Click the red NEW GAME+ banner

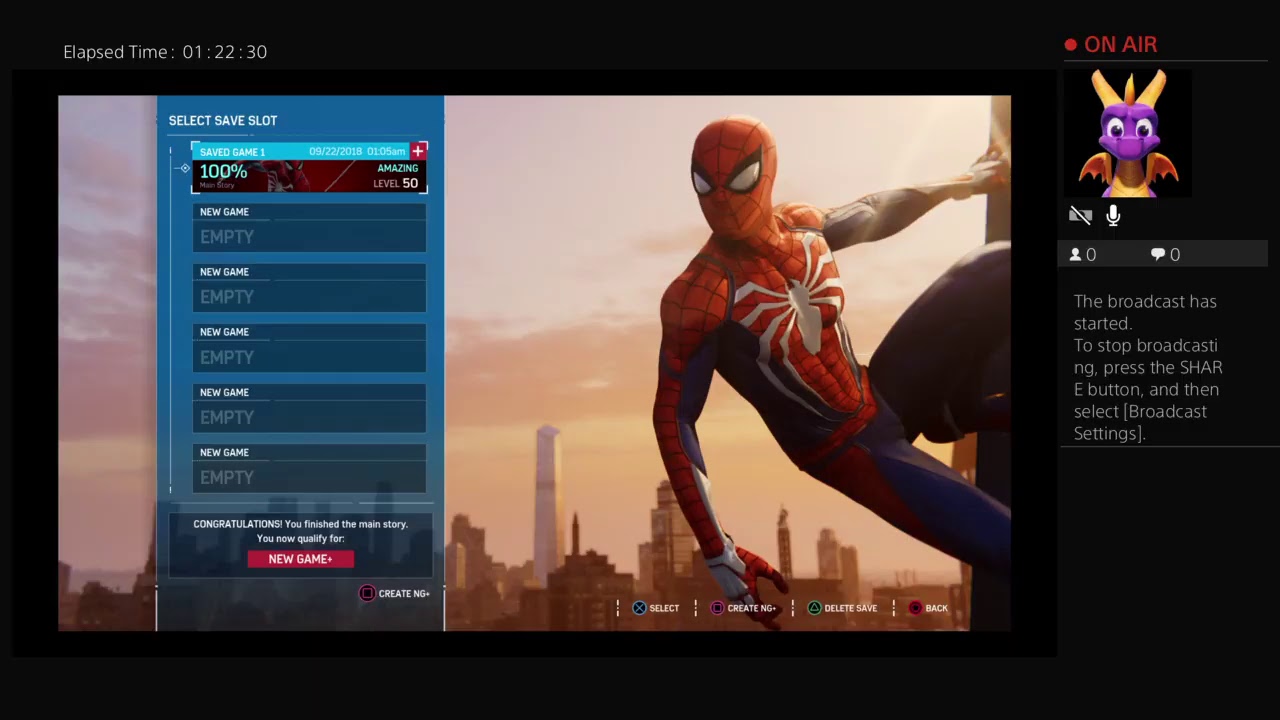click(x=301, y=559)
